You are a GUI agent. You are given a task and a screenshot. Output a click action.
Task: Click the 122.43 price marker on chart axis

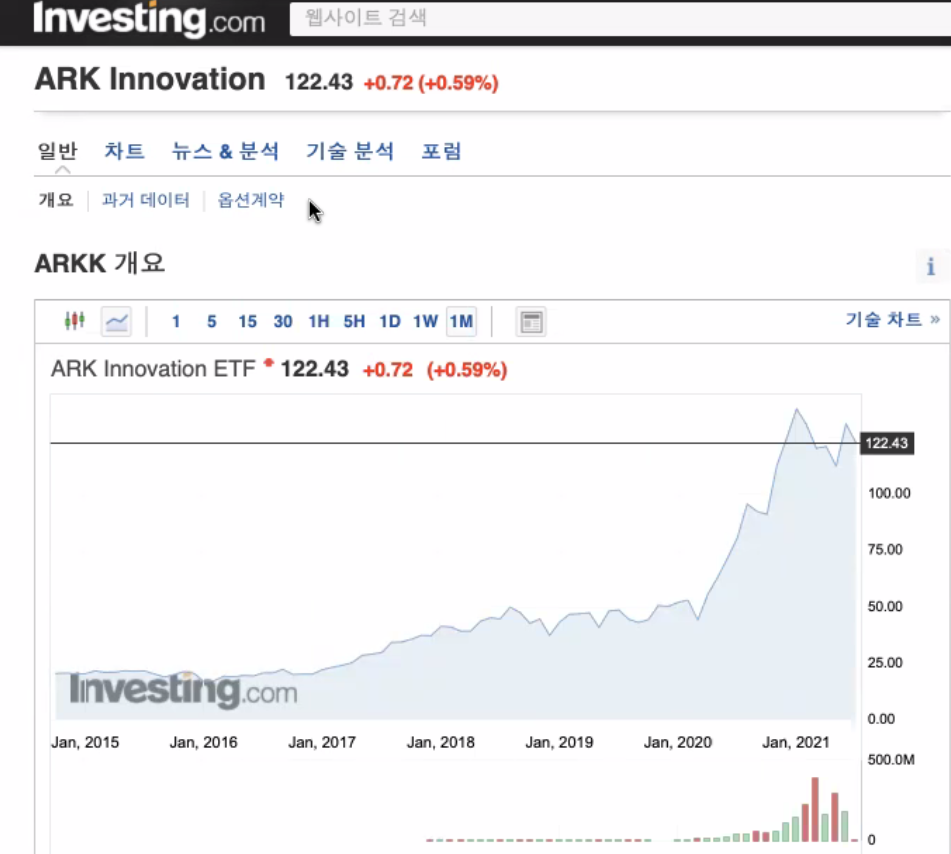pos(887,443)
